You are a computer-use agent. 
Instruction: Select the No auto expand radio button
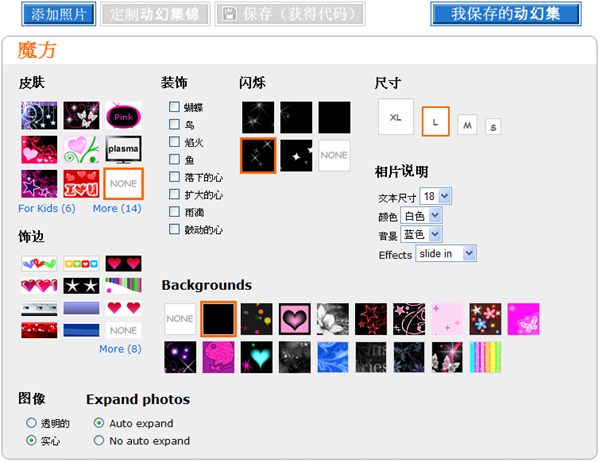click(x=99, y=441)
